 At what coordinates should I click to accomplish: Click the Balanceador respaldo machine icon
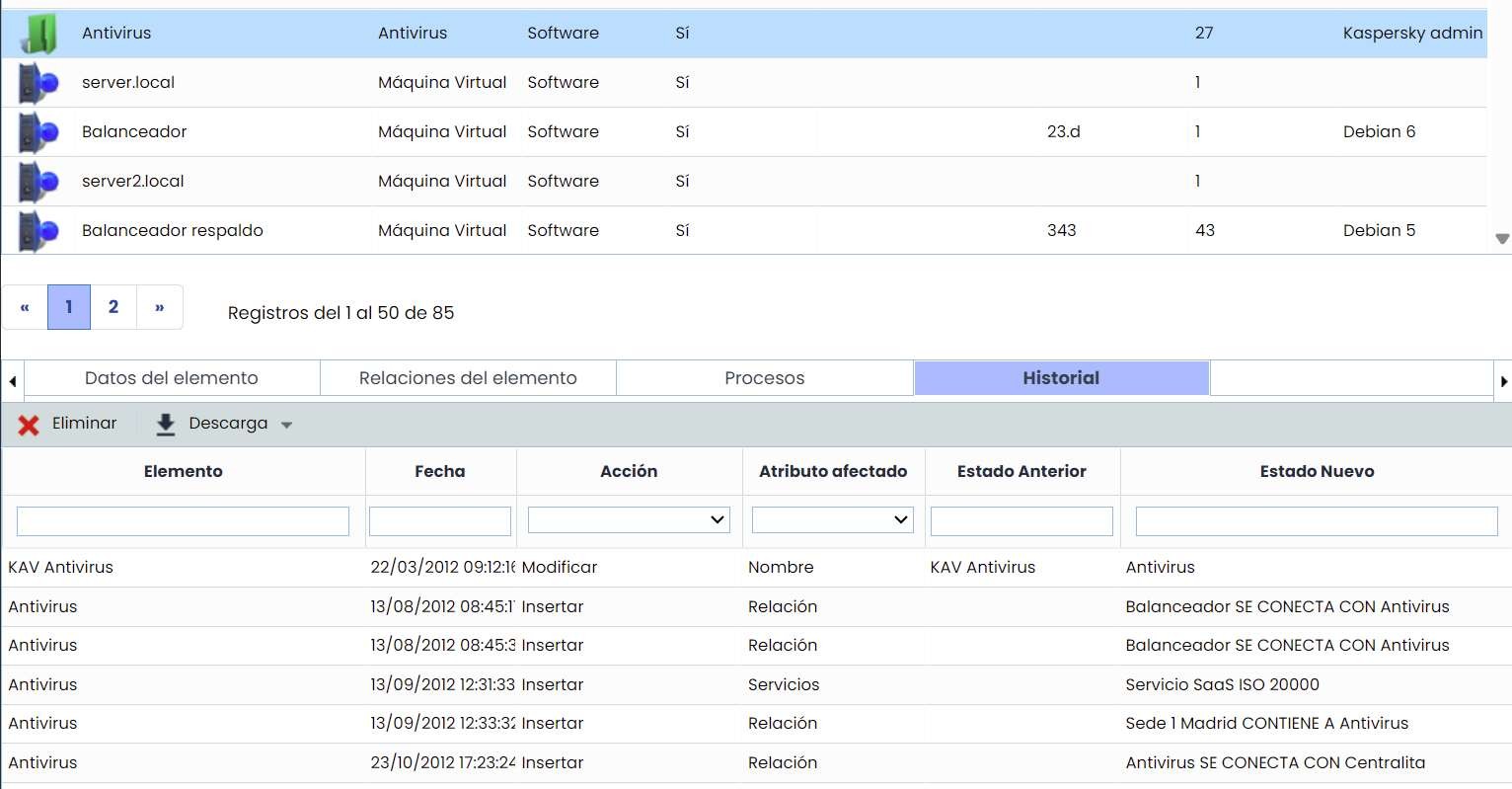click(x=38, y=231)
